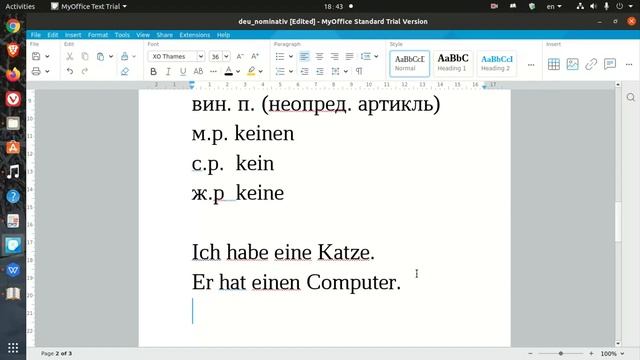Click the Paste clipboard icon
The image size is (640, 360).
point(100,56)
